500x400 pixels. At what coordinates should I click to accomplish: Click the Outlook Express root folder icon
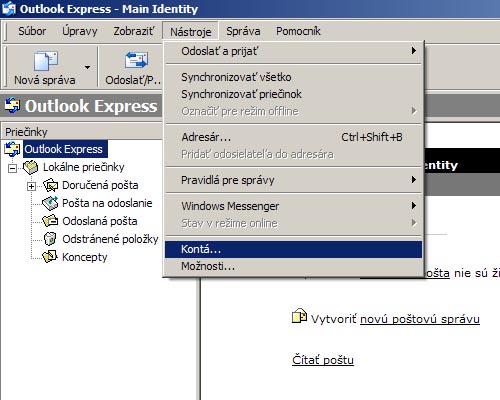[x=12, y=149]
